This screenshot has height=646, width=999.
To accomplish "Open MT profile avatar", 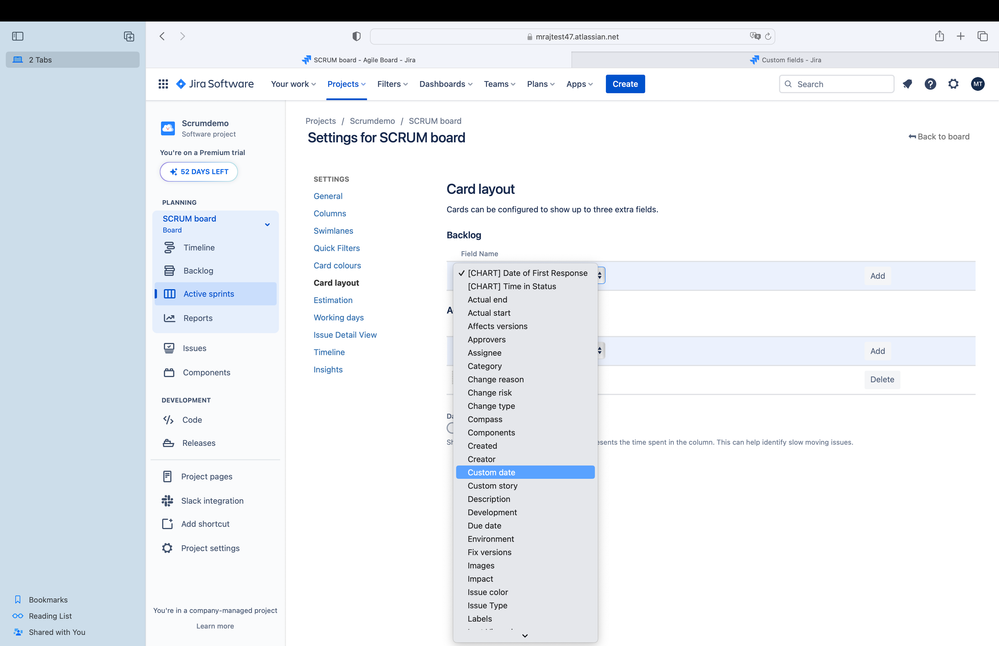I will 977,84.
